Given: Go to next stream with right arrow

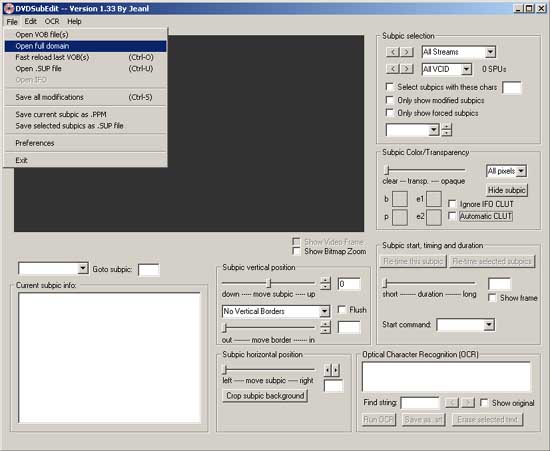Looking at the screenshot, I should (406, 52).
